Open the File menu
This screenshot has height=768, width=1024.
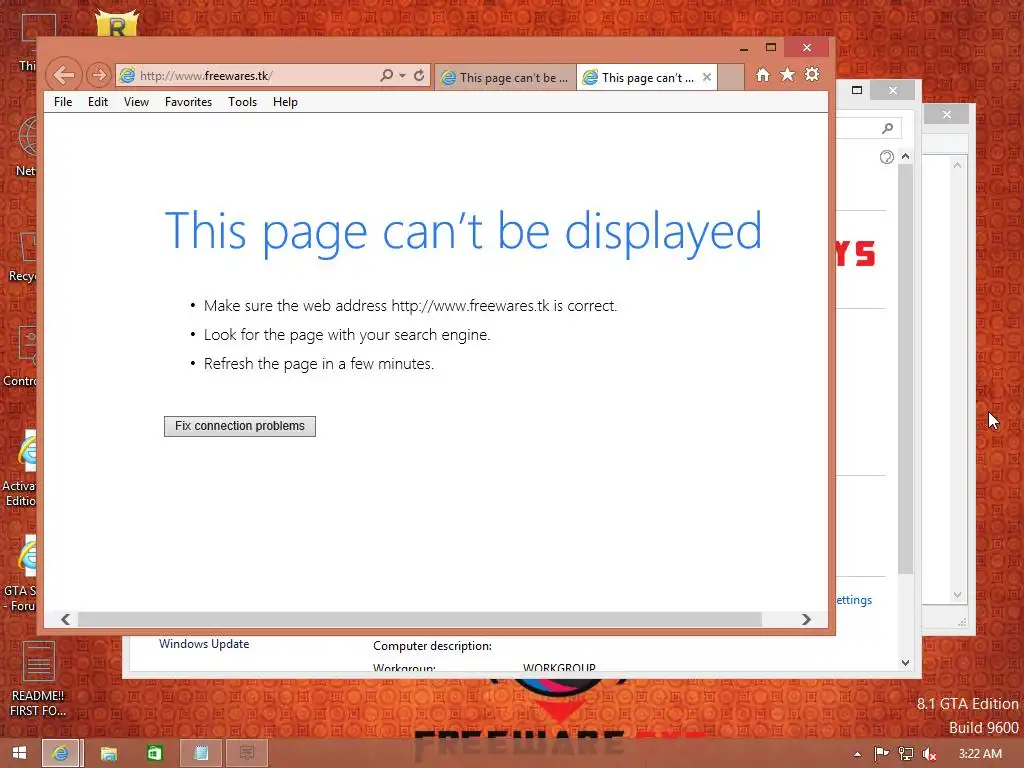(63, 102)
